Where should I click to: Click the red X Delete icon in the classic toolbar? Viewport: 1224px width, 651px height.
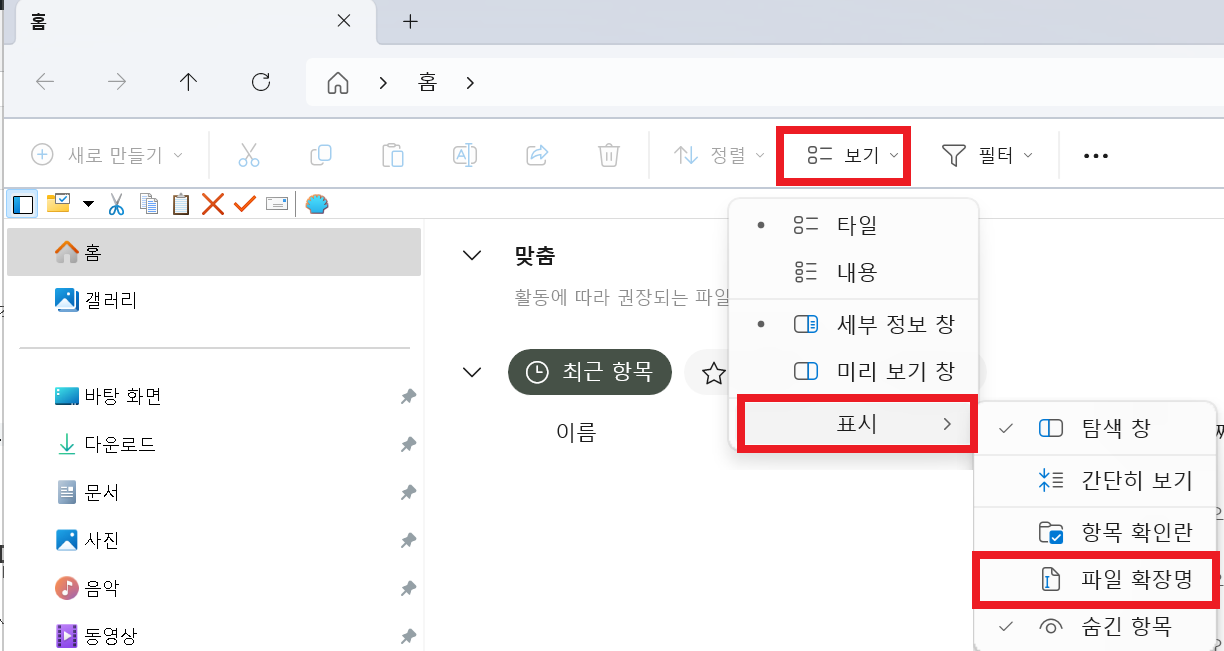click(x=212, y=204)
